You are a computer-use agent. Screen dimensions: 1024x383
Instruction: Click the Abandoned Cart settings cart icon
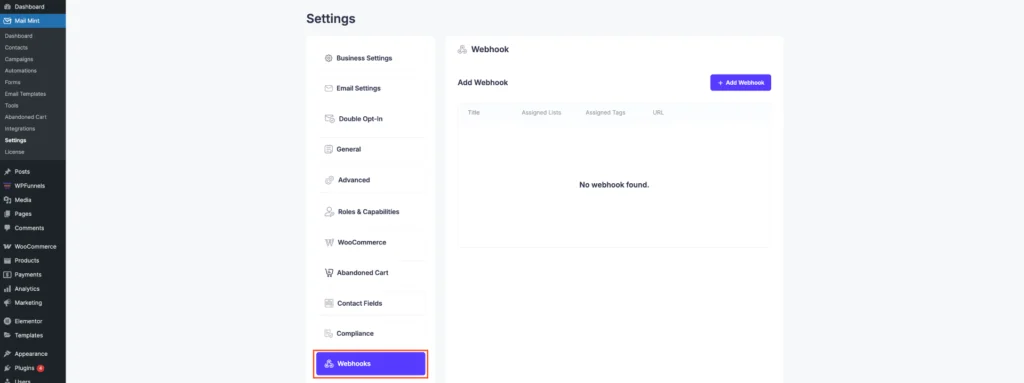coord(329,273)
